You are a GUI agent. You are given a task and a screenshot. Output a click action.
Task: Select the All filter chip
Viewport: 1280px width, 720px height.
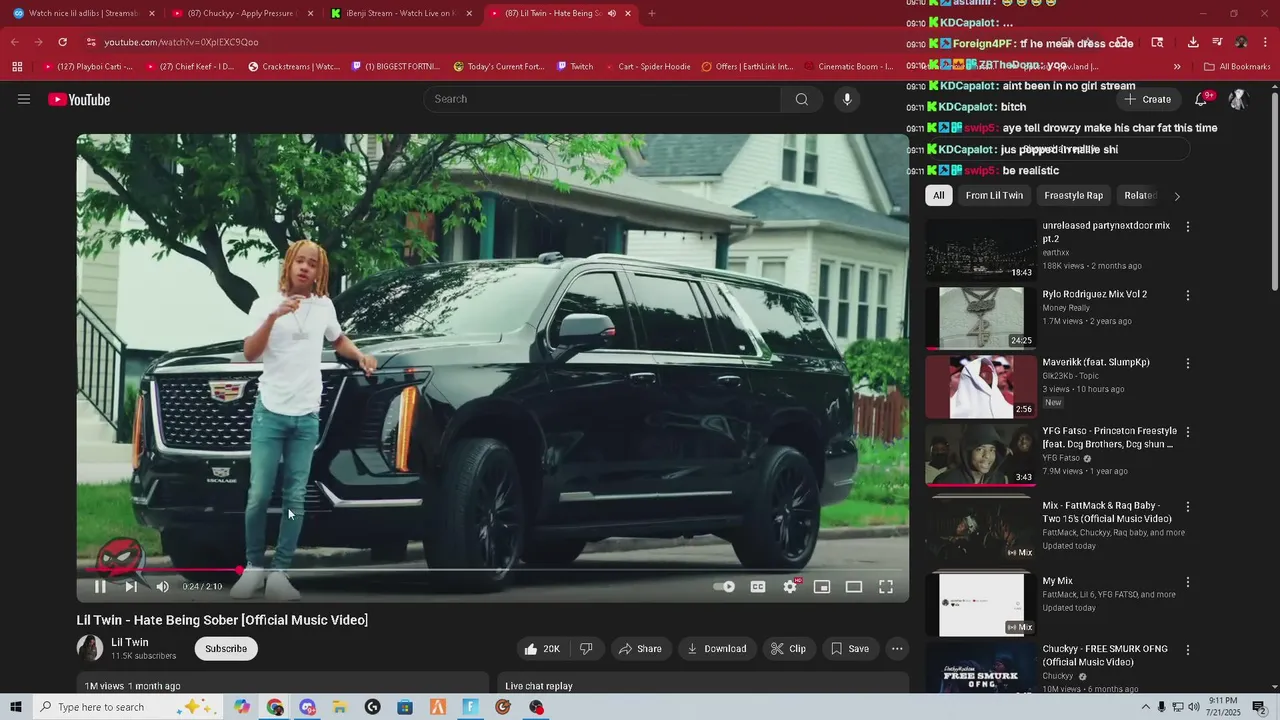click(938, 196)
